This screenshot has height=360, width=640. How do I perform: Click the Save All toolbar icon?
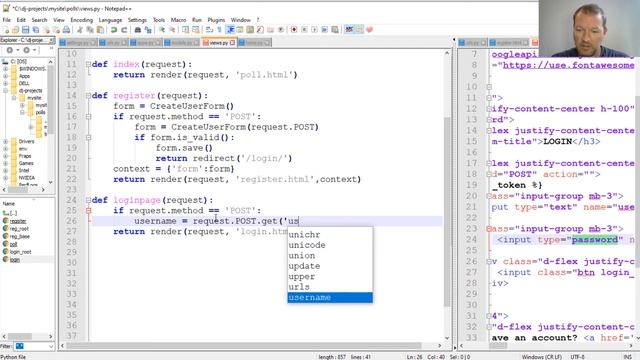tap(36, 30)
